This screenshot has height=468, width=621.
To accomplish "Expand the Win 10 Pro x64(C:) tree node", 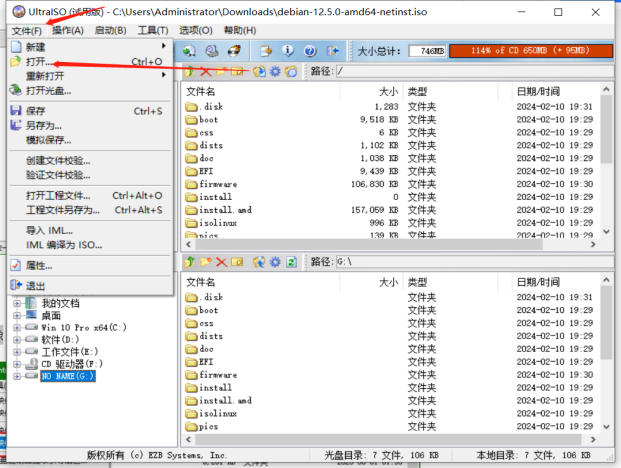I will [17, 327].
